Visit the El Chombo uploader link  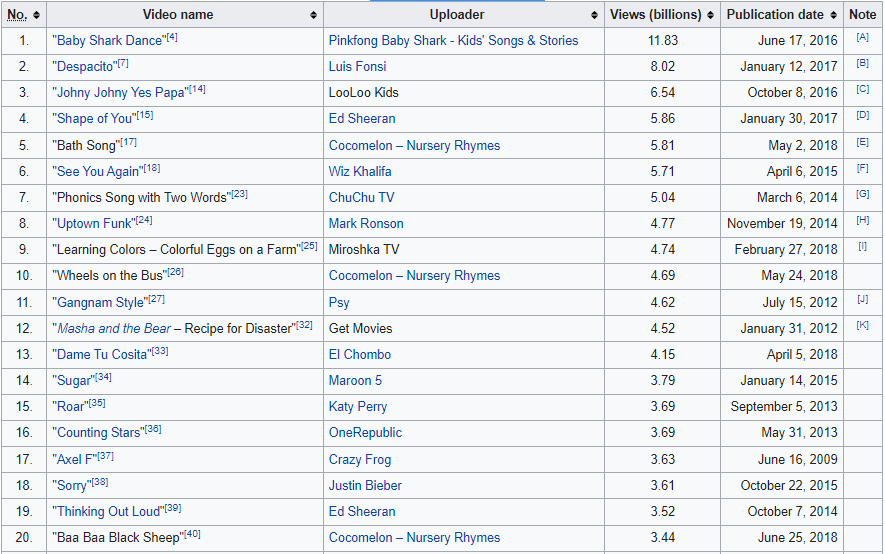[x=360, y=354]
